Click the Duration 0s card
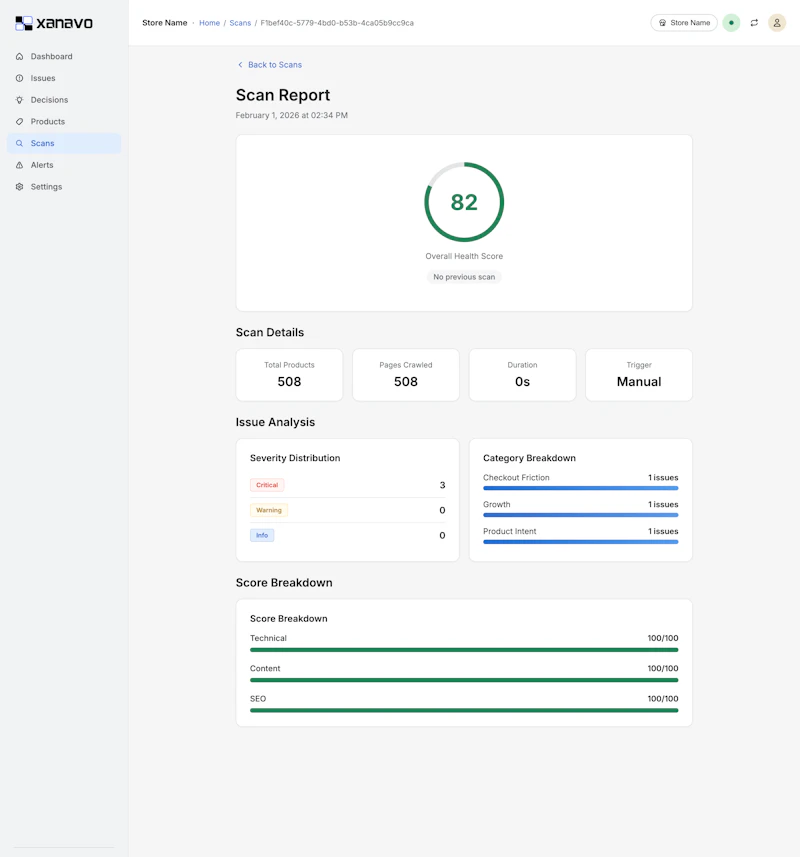Image resolution: width=800 pixels, height=857 pixels. pyautogui.click(x=522, y=375)
